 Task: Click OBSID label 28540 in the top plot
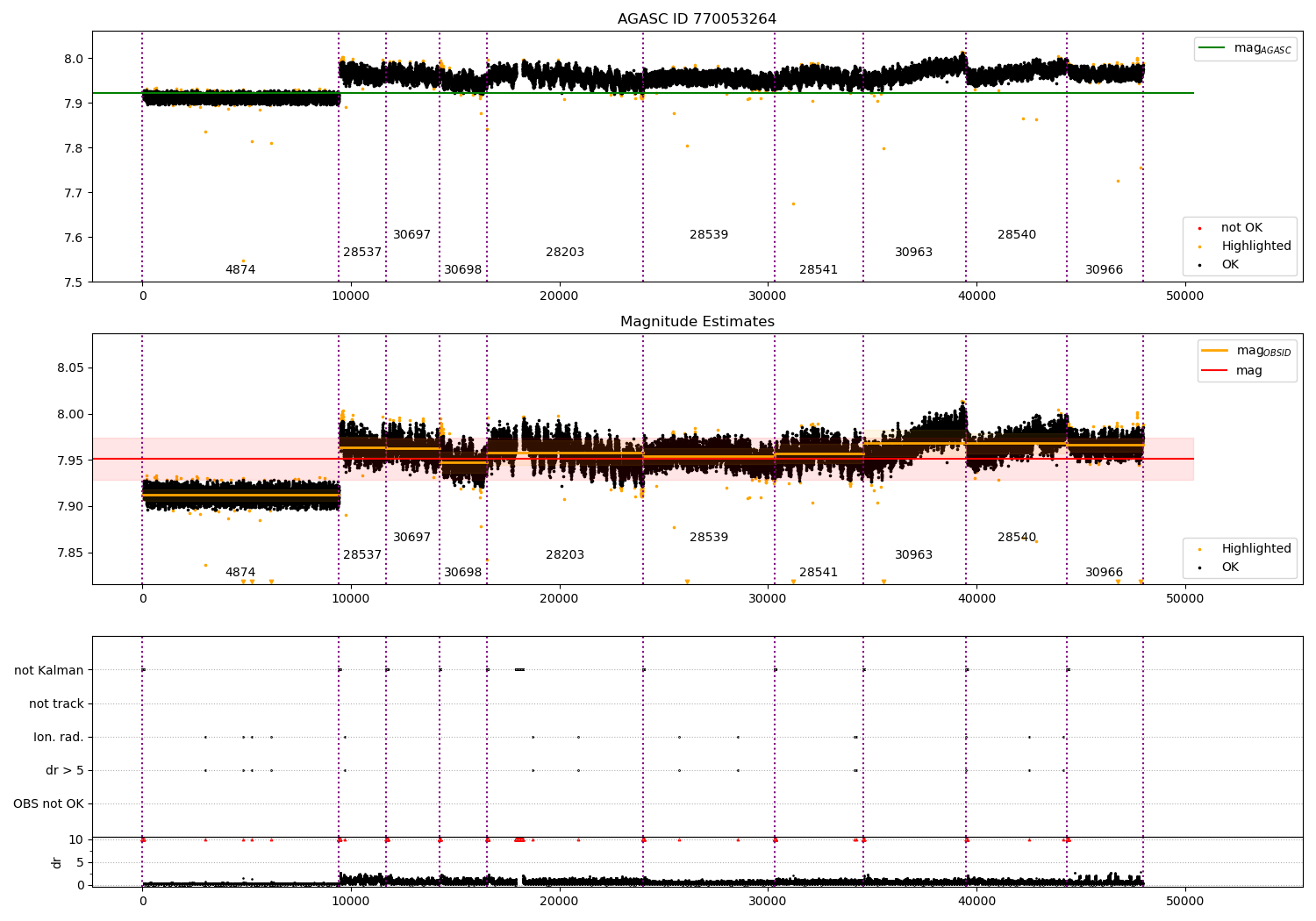point(1017,235)
